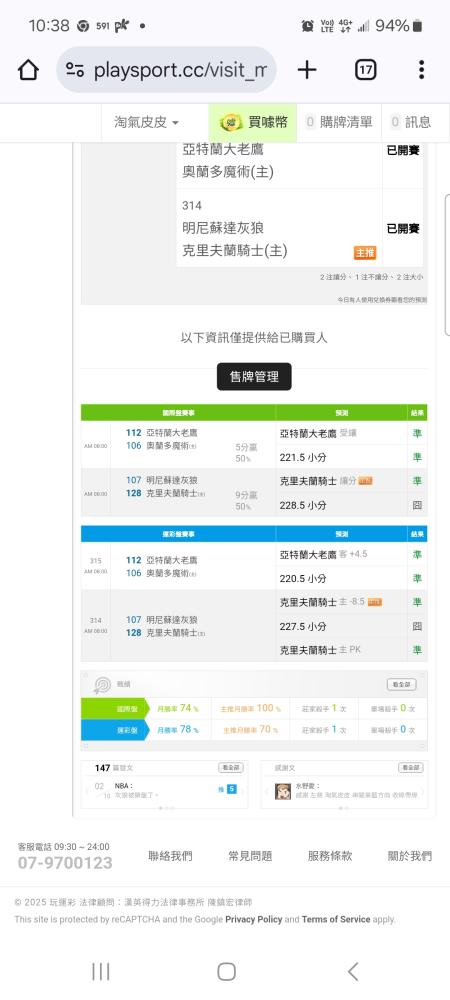Click the 售牌管理 button
The width and height of the screenshot is (450, 1000).
pyautogui.click(x=254, y=377)
